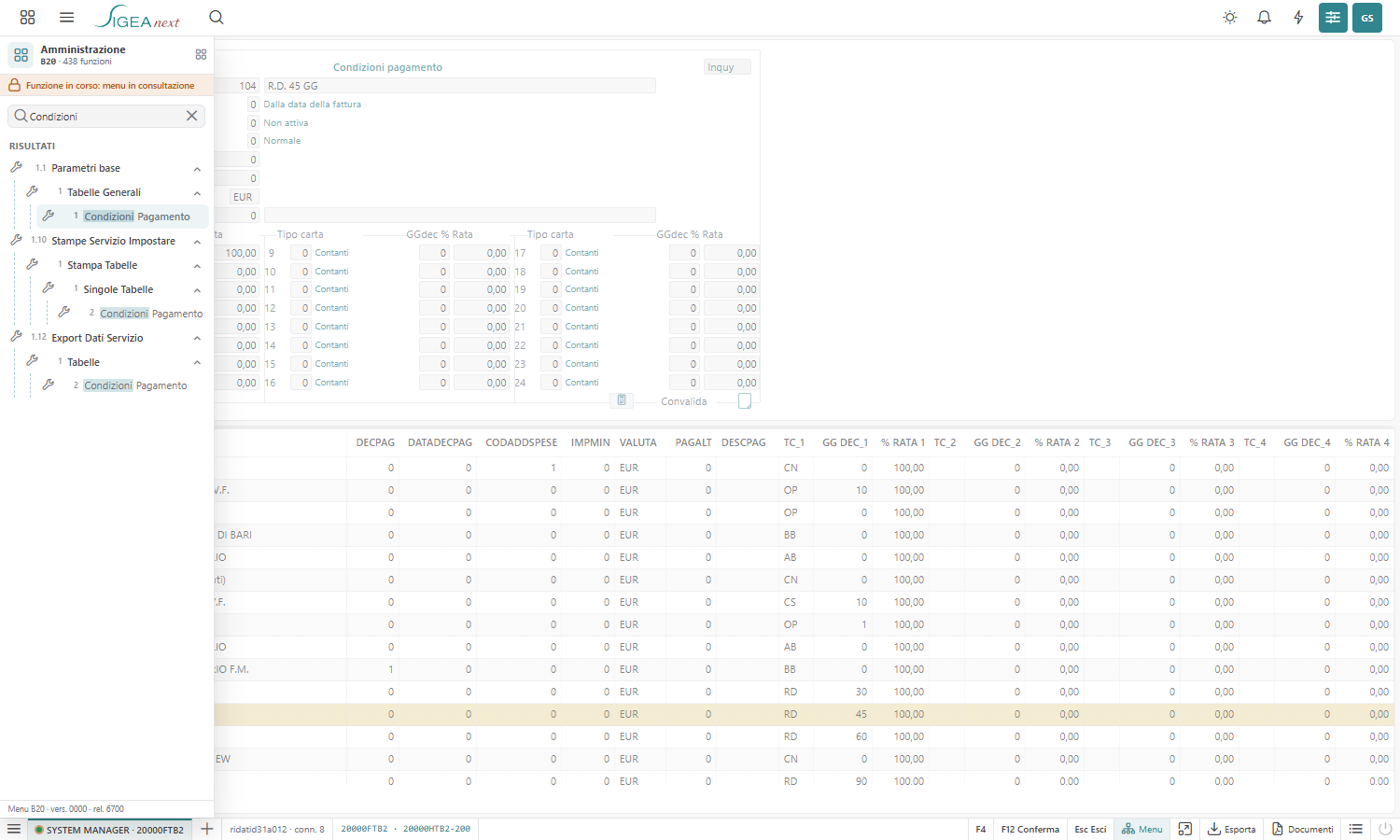Viewport: 1400px width, 840px height.
Task: Open the teal sliders settings button
Action: tap(1333, 17)
